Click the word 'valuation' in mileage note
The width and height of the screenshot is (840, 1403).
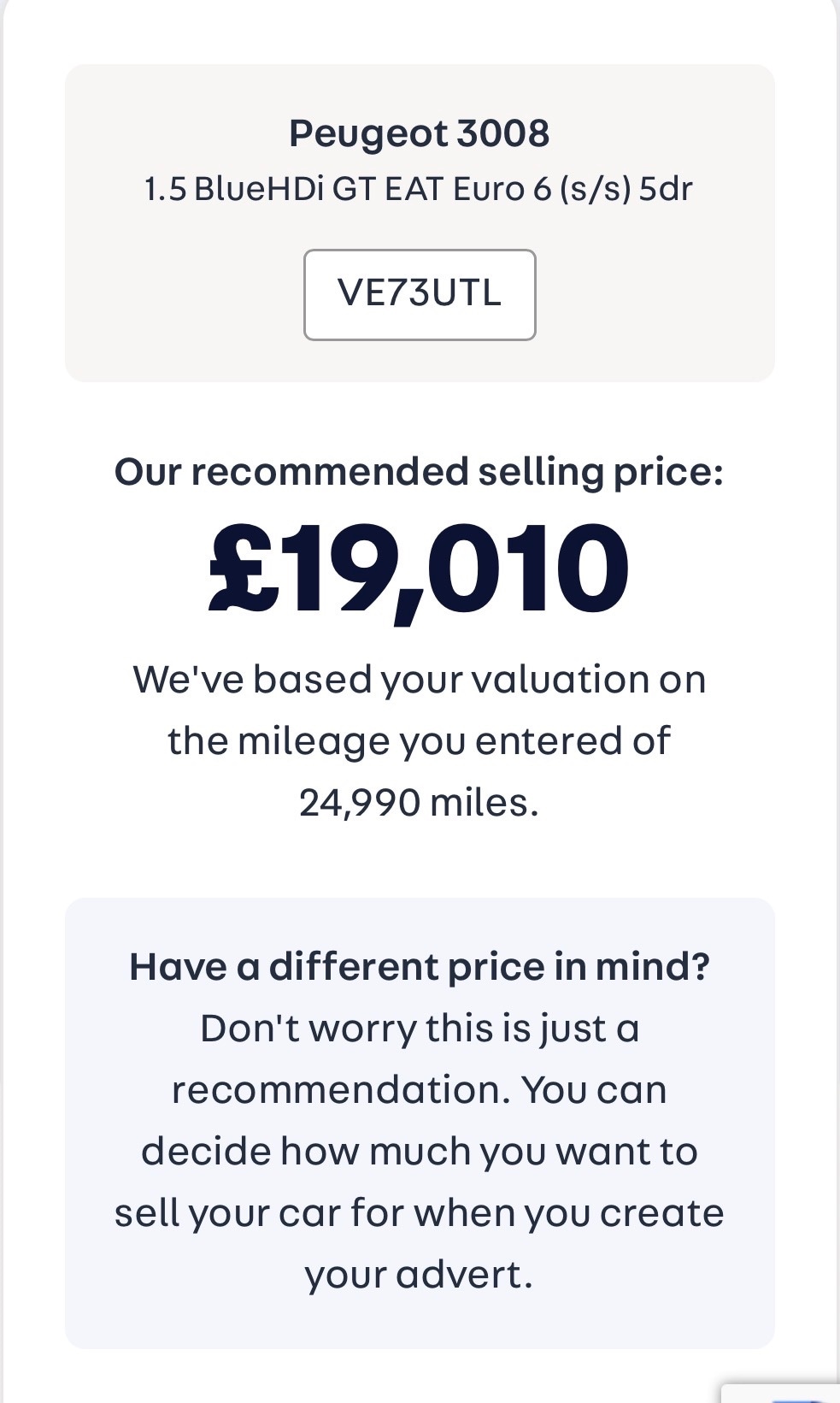558,679
